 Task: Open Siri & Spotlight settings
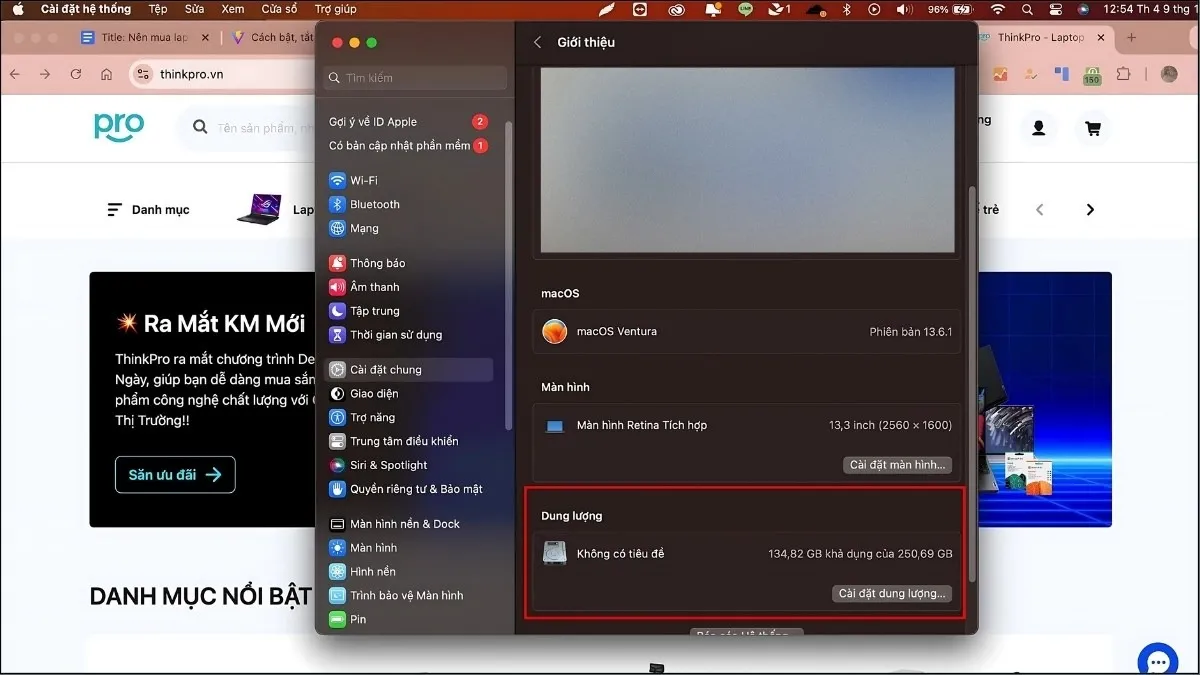pos(388,465)
